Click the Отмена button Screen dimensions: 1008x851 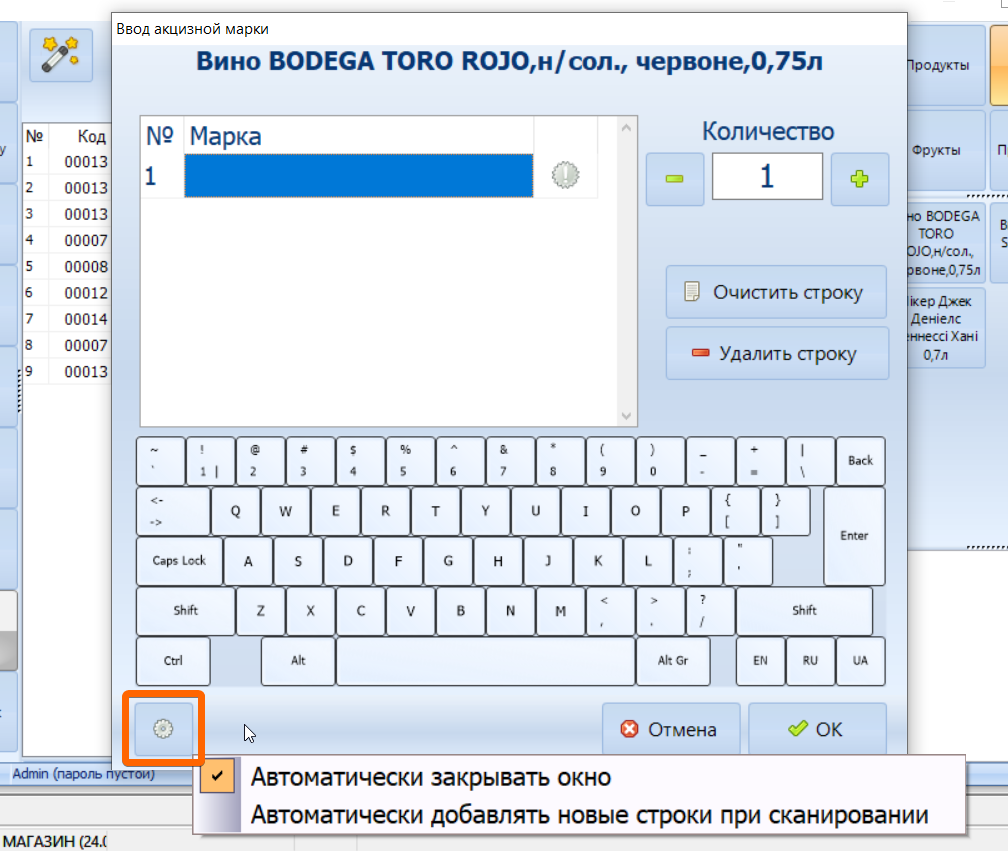pos(670,729)
